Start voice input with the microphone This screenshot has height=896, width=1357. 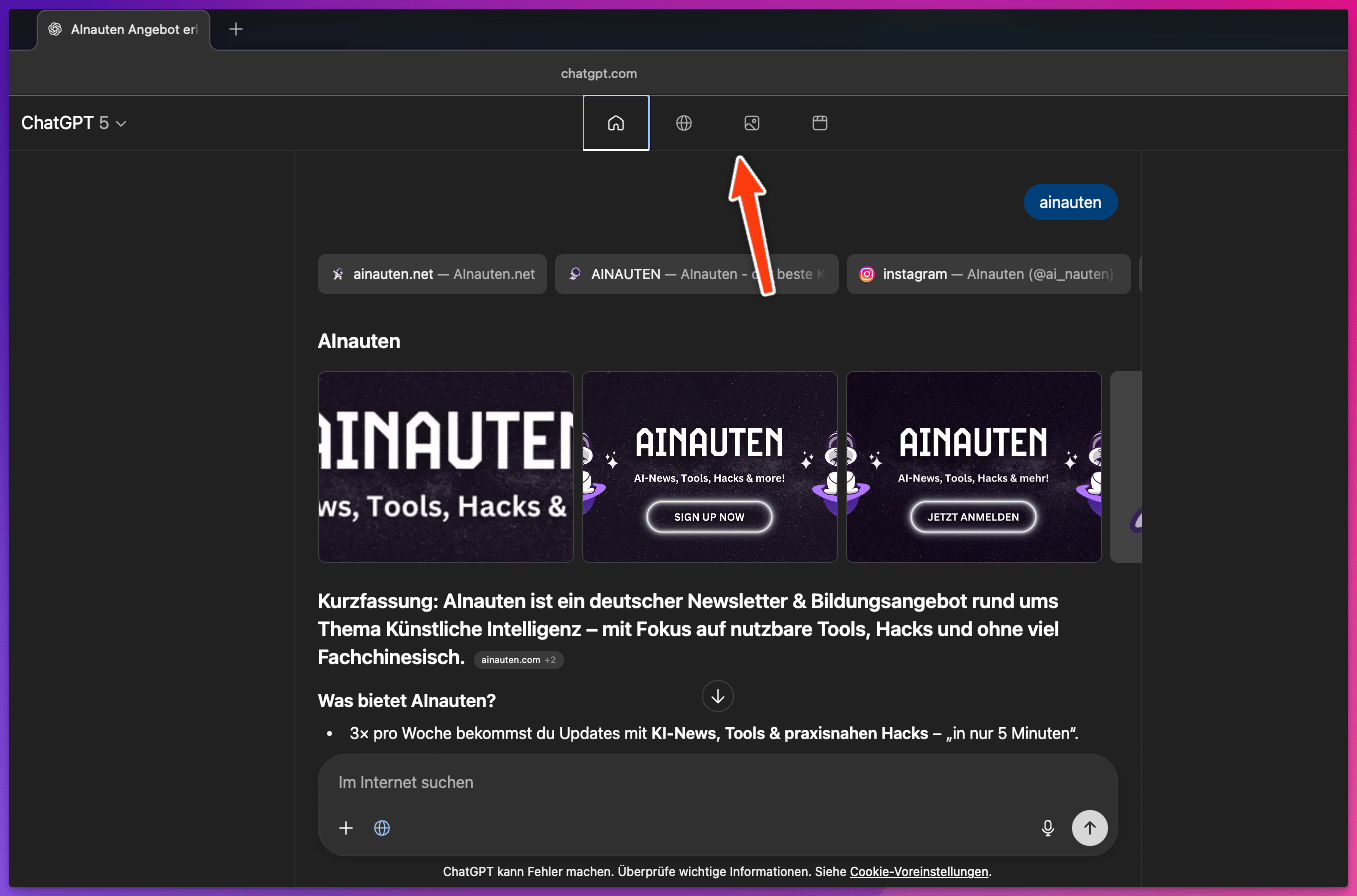[x=1048, y=828]
